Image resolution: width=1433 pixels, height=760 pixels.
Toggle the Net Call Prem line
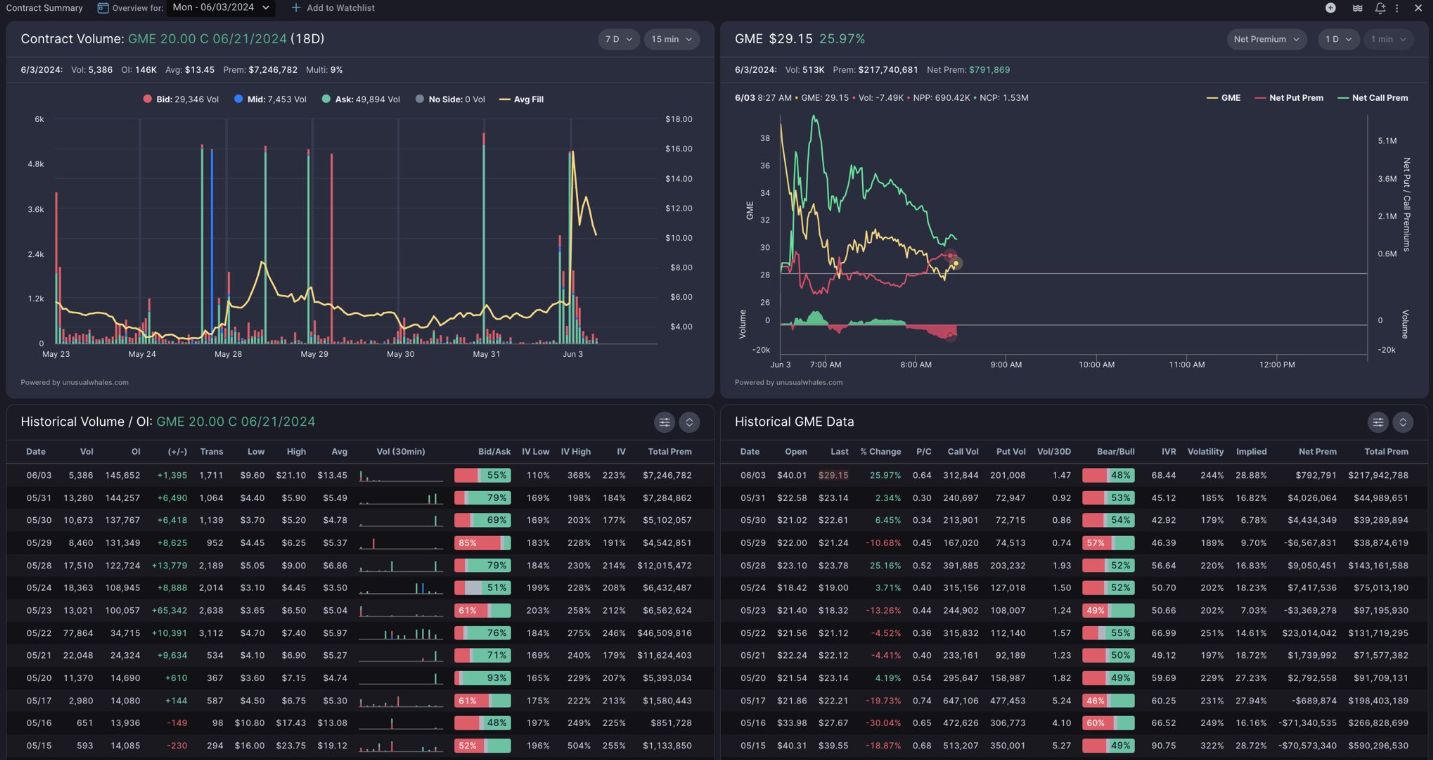click(1373, 98)
